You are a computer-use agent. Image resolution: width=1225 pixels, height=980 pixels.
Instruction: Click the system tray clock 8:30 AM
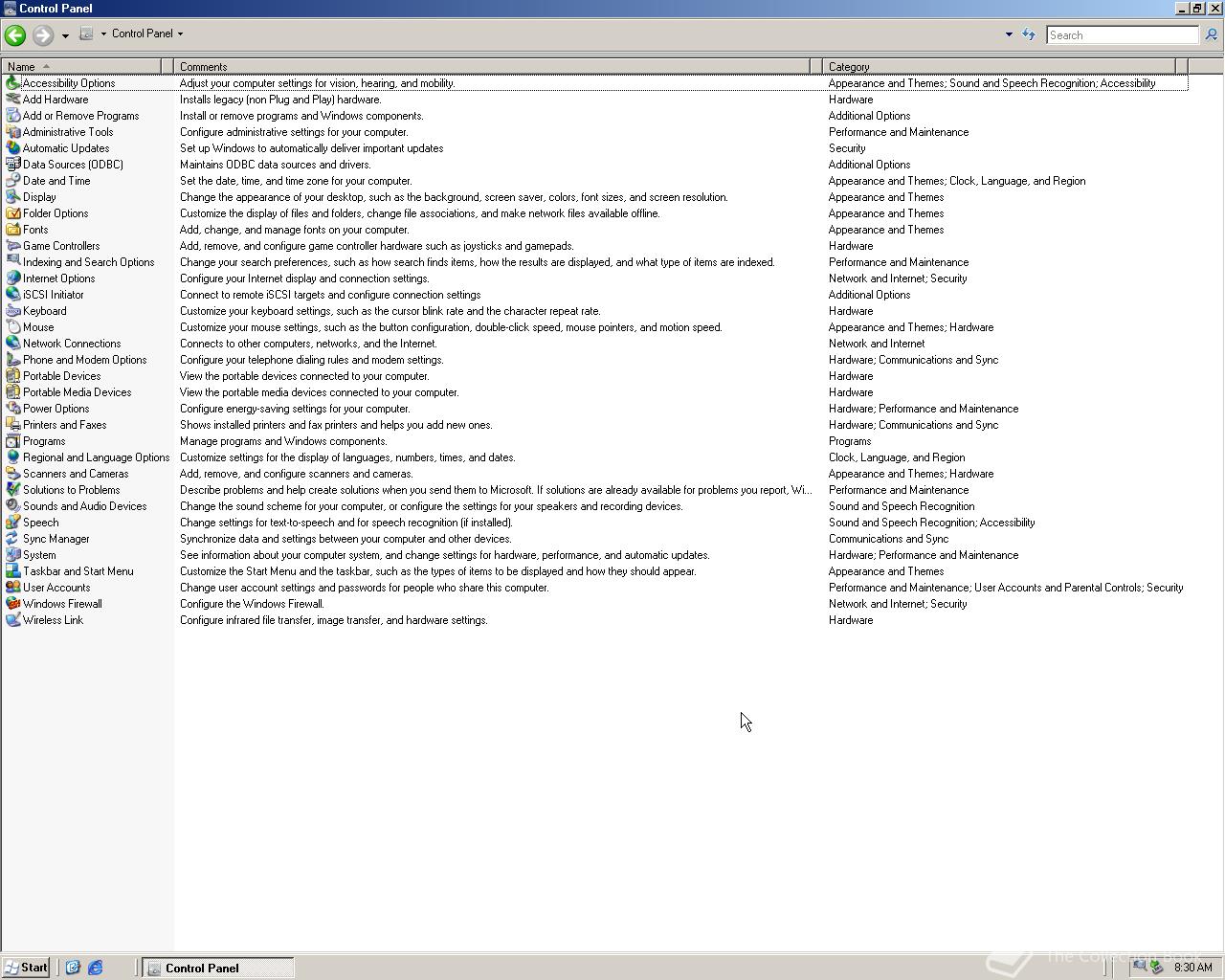pyautogui.click(x=1192, y=968)
